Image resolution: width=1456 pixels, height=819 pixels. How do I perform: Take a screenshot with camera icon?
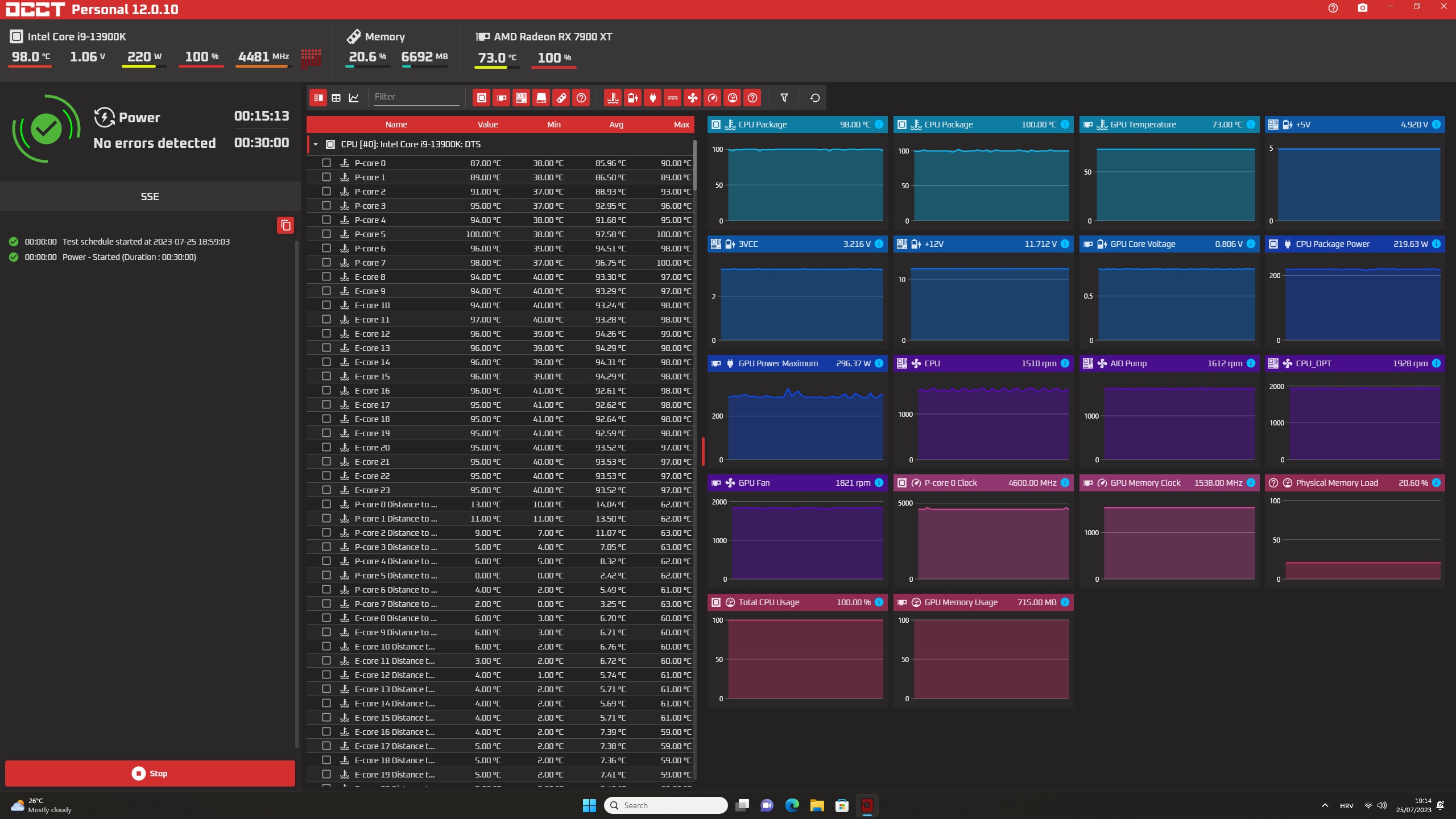click(1363, 8)
